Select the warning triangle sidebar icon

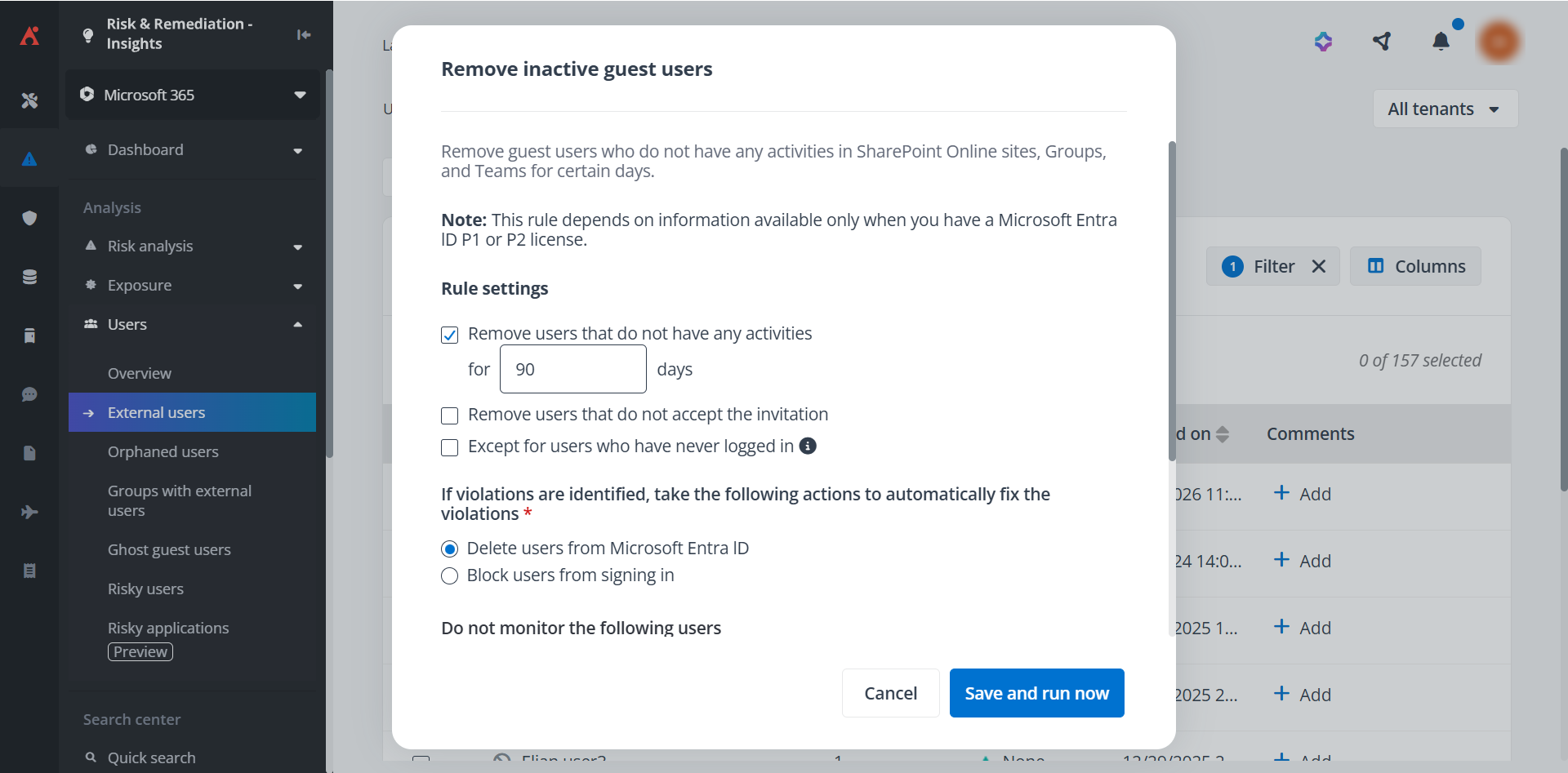29,159
